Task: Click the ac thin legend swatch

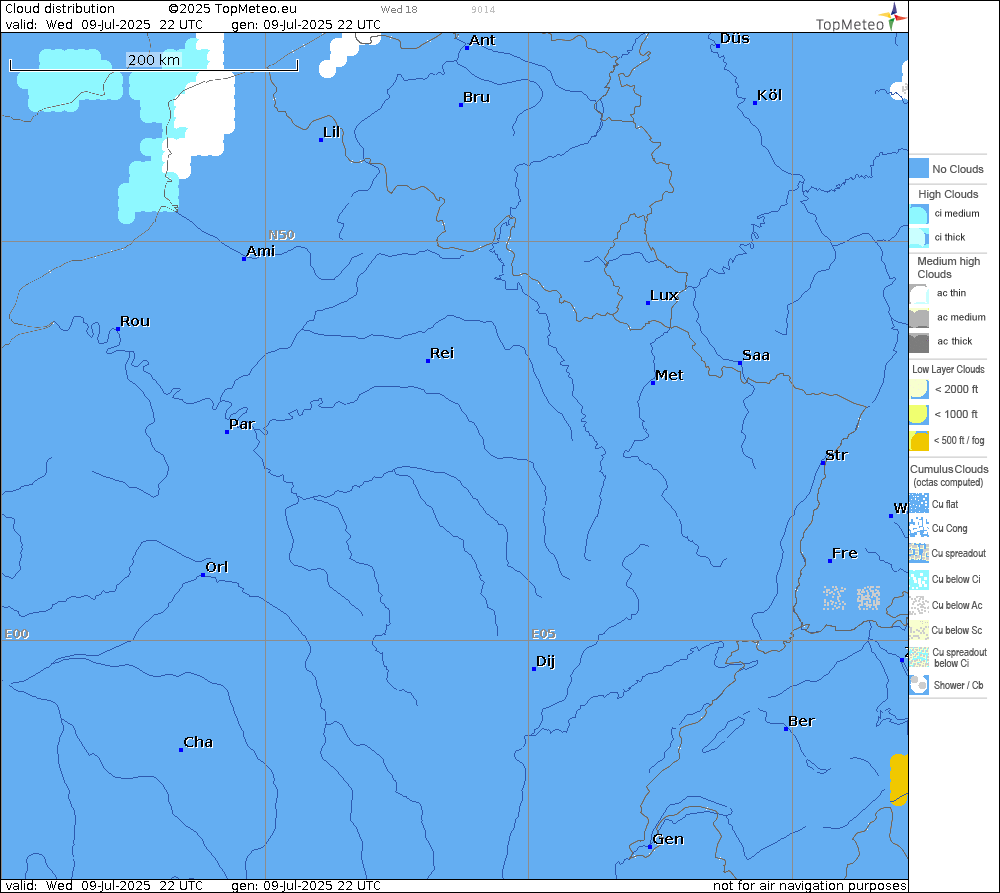Action: pyautogui.click(x=919, y=294)
